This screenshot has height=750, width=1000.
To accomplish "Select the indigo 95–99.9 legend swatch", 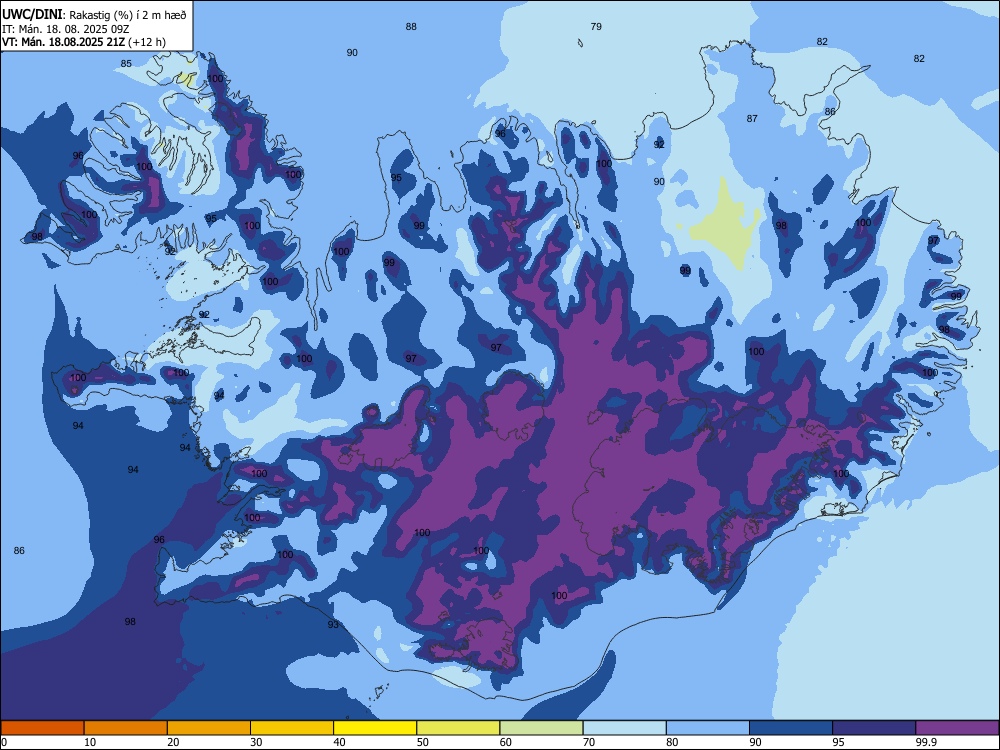I will pyautogui.click(x=874, y=728).
